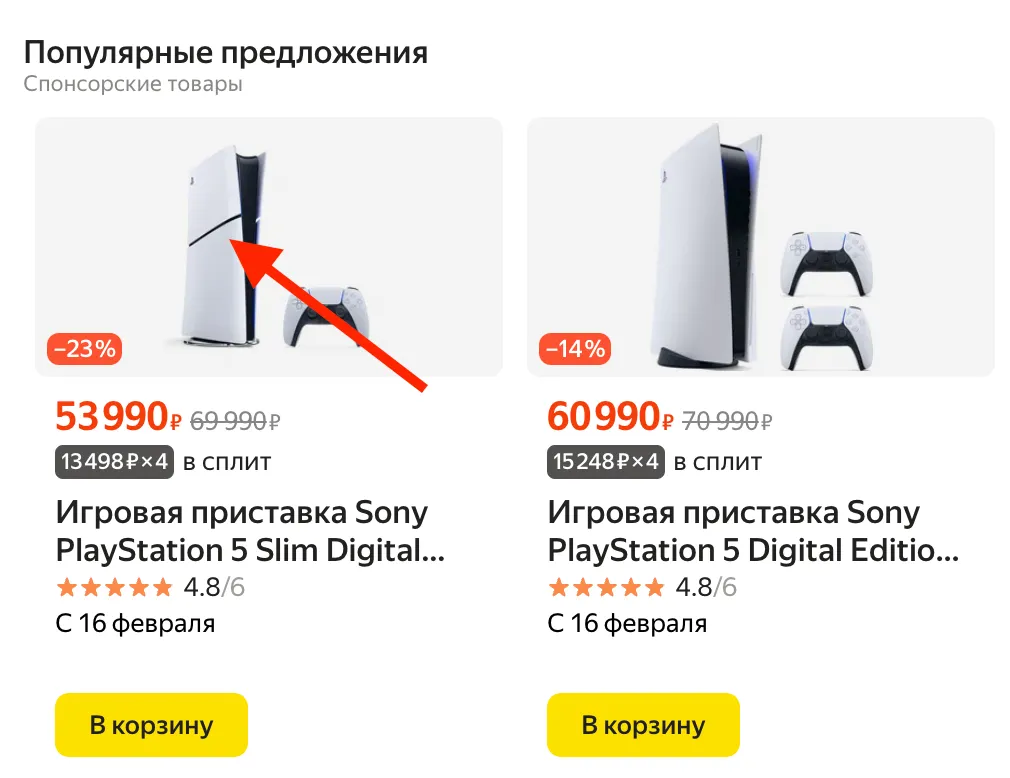Open PlayStation 5 Slim product image
1010x778 pixels.
tap(269, 247)
